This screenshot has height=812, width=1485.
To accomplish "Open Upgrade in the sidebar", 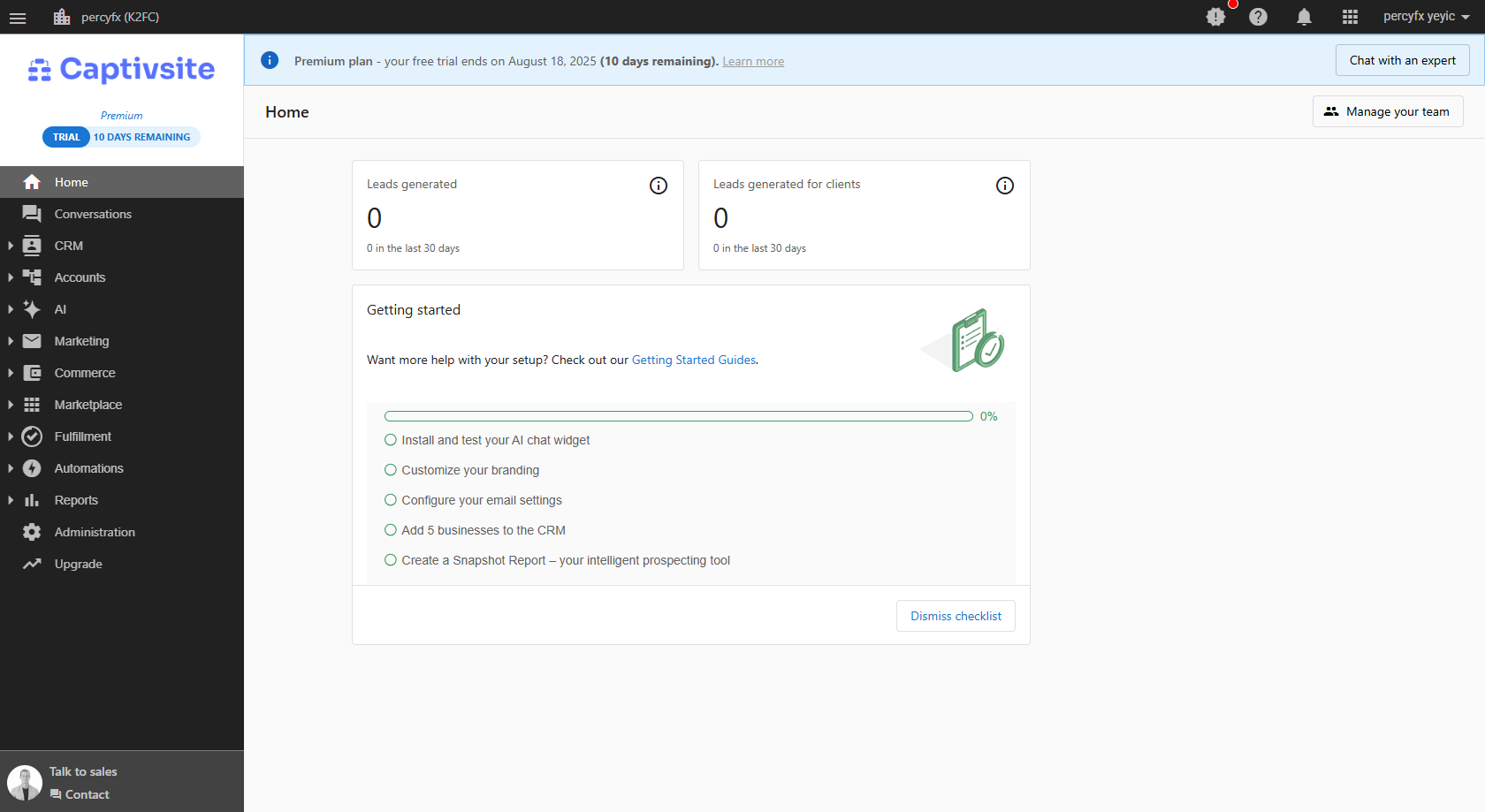I will [122, 564].
